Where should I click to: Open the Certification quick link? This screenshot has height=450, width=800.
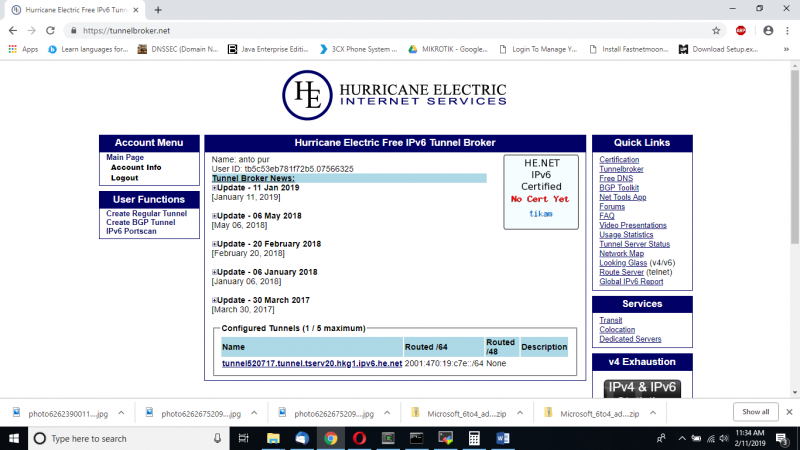pyautogui.click(x=619, y=160)
